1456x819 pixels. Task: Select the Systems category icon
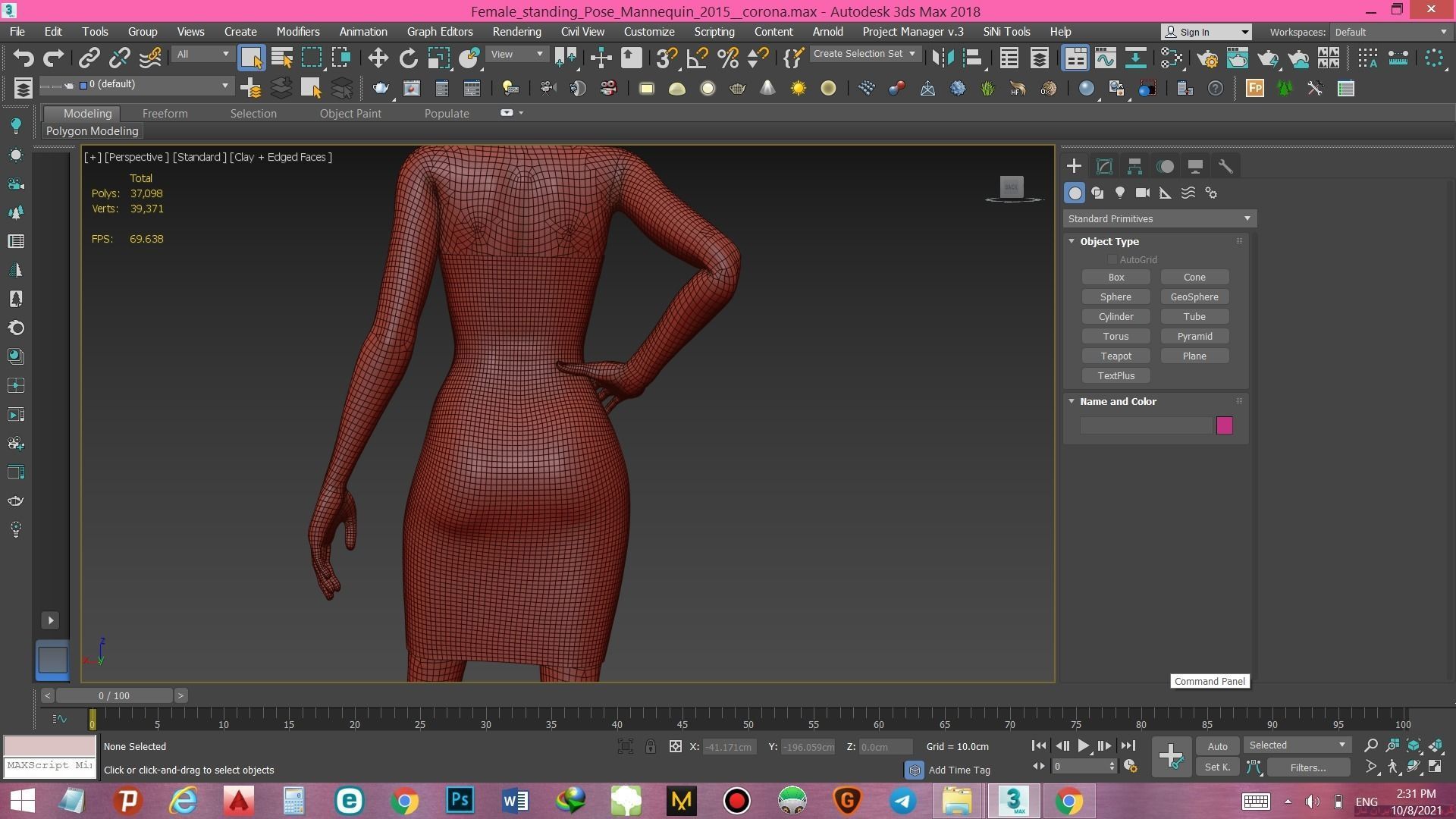tap(1211, 193)
